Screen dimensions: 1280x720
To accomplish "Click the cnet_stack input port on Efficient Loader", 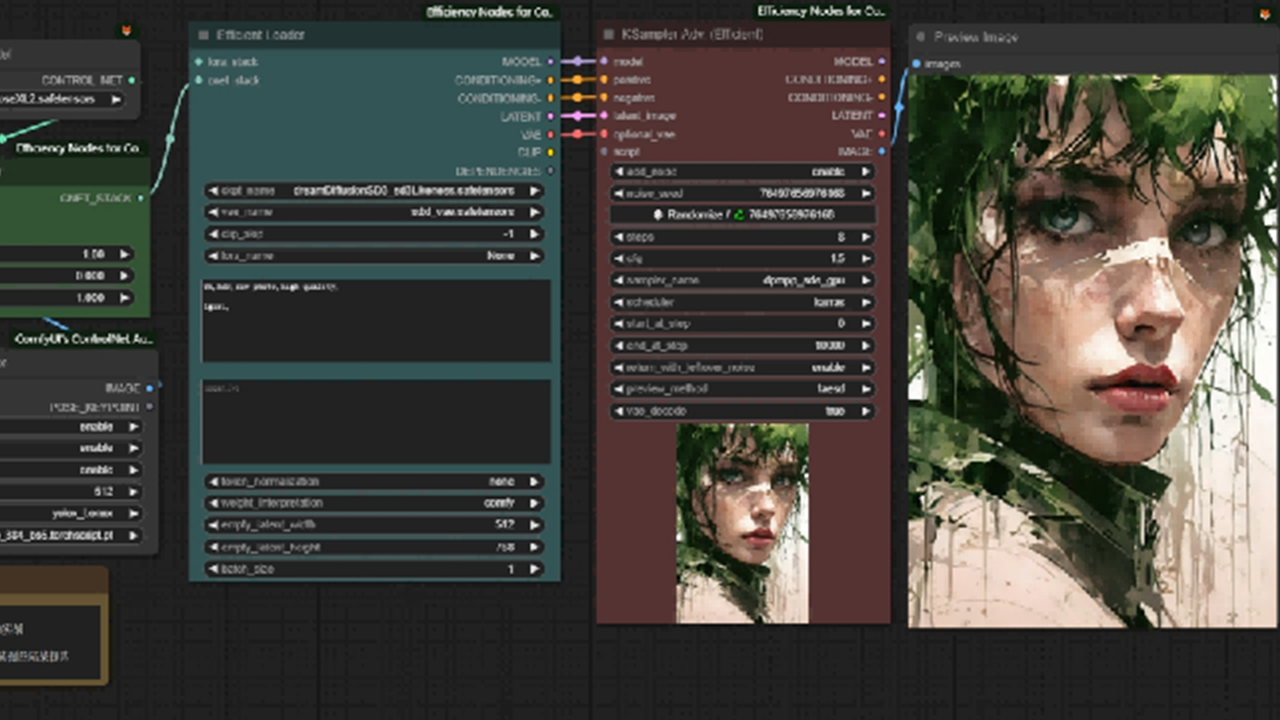I will pyautogui.click(x=198, y=80).
